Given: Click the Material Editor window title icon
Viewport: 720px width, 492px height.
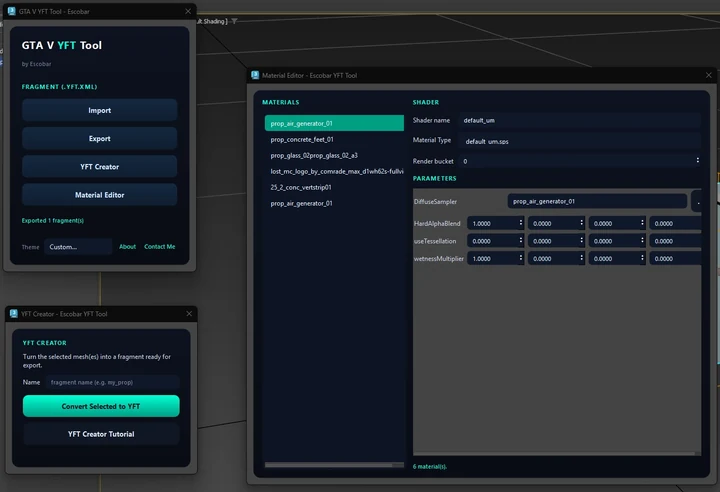Looking at the screenshot, I should click(x=255, y=75).
